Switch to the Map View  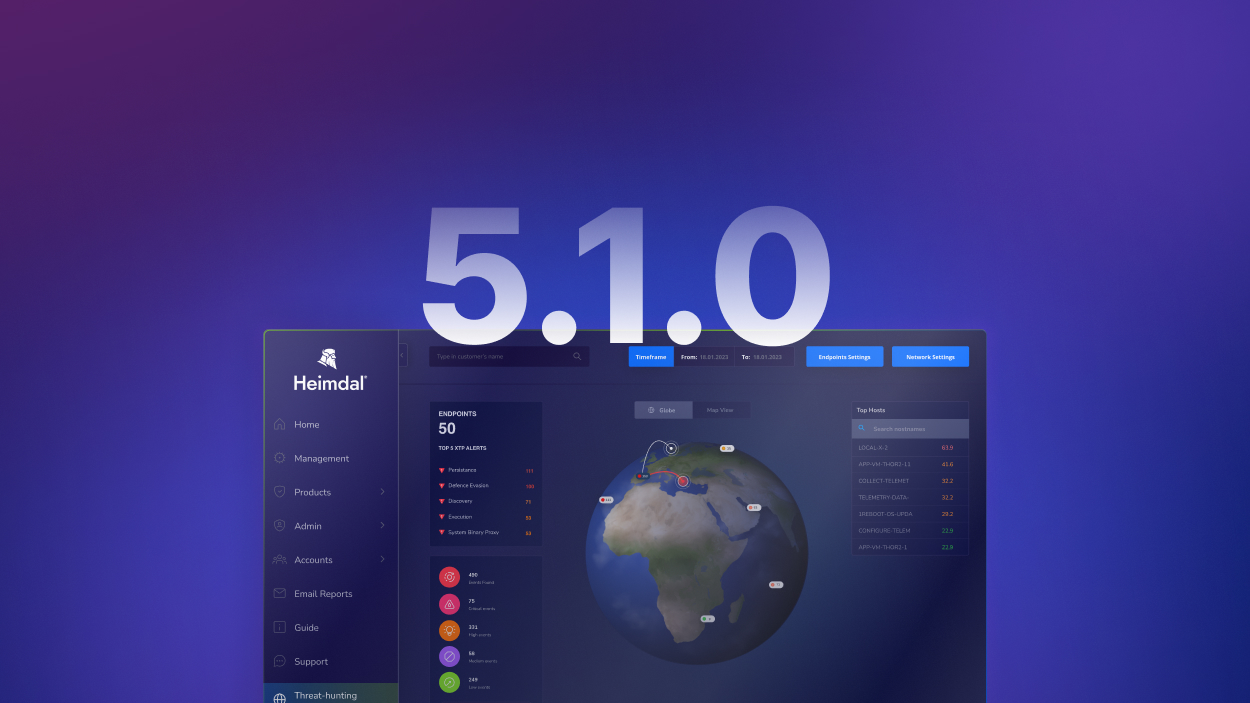[720, 410]
